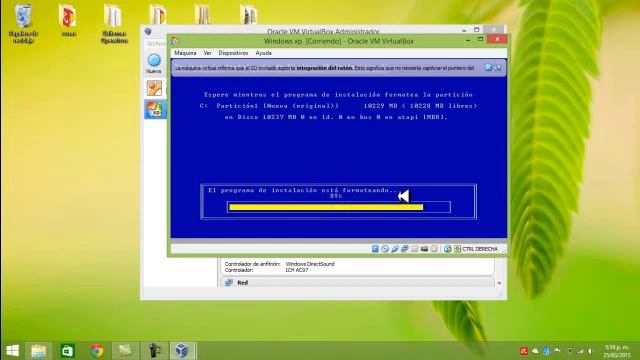Click the host key indicator beside CTRL DERECHA
This screenshot has width=640, height=360.
pyautogui.click(x=458, y=249)
